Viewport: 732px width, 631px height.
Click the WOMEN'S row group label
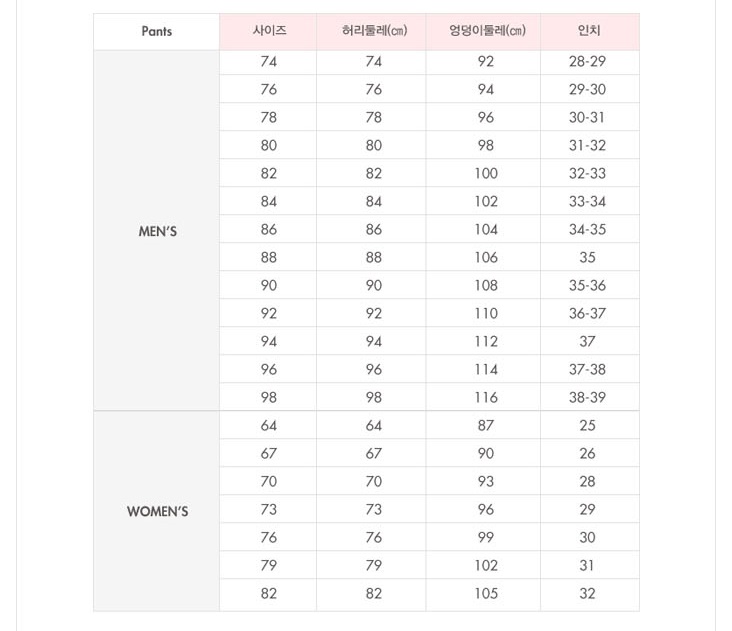point(157,511)
